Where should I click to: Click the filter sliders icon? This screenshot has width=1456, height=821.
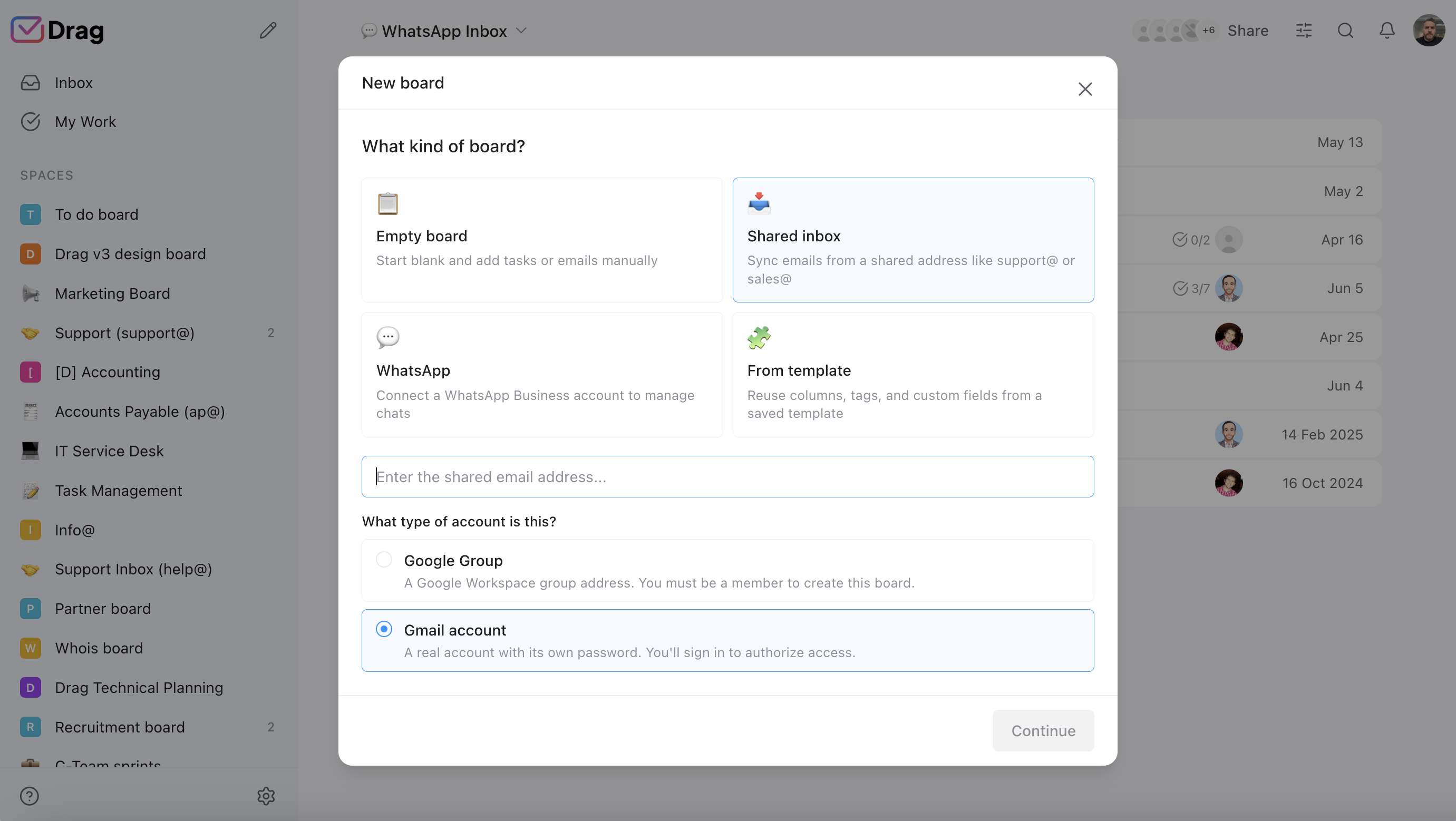coord(1304,31)
